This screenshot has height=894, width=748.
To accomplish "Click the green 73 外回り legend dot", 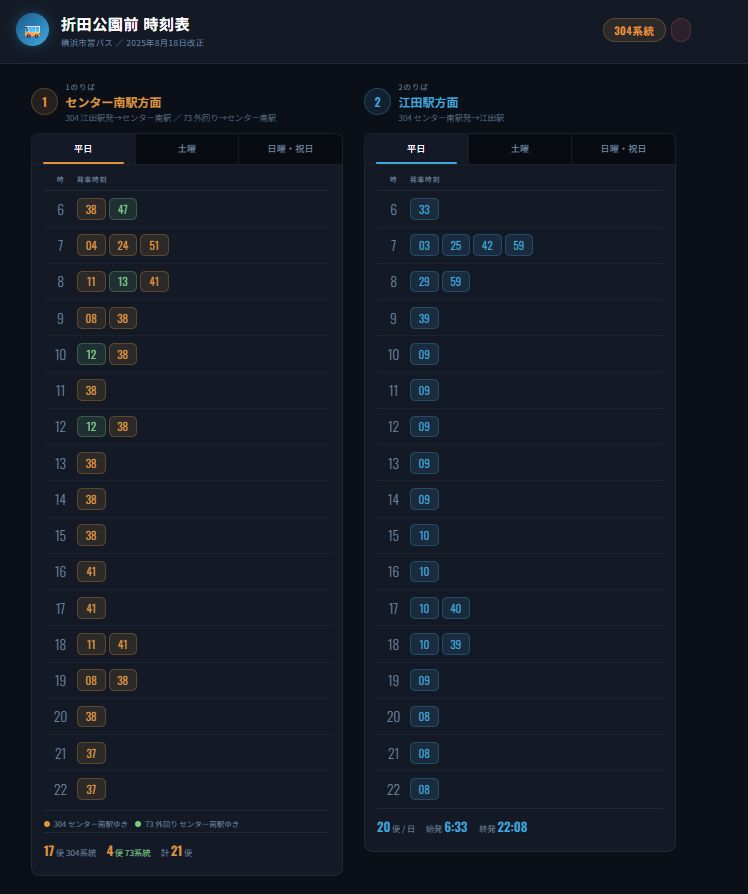I will click(138, 824).
